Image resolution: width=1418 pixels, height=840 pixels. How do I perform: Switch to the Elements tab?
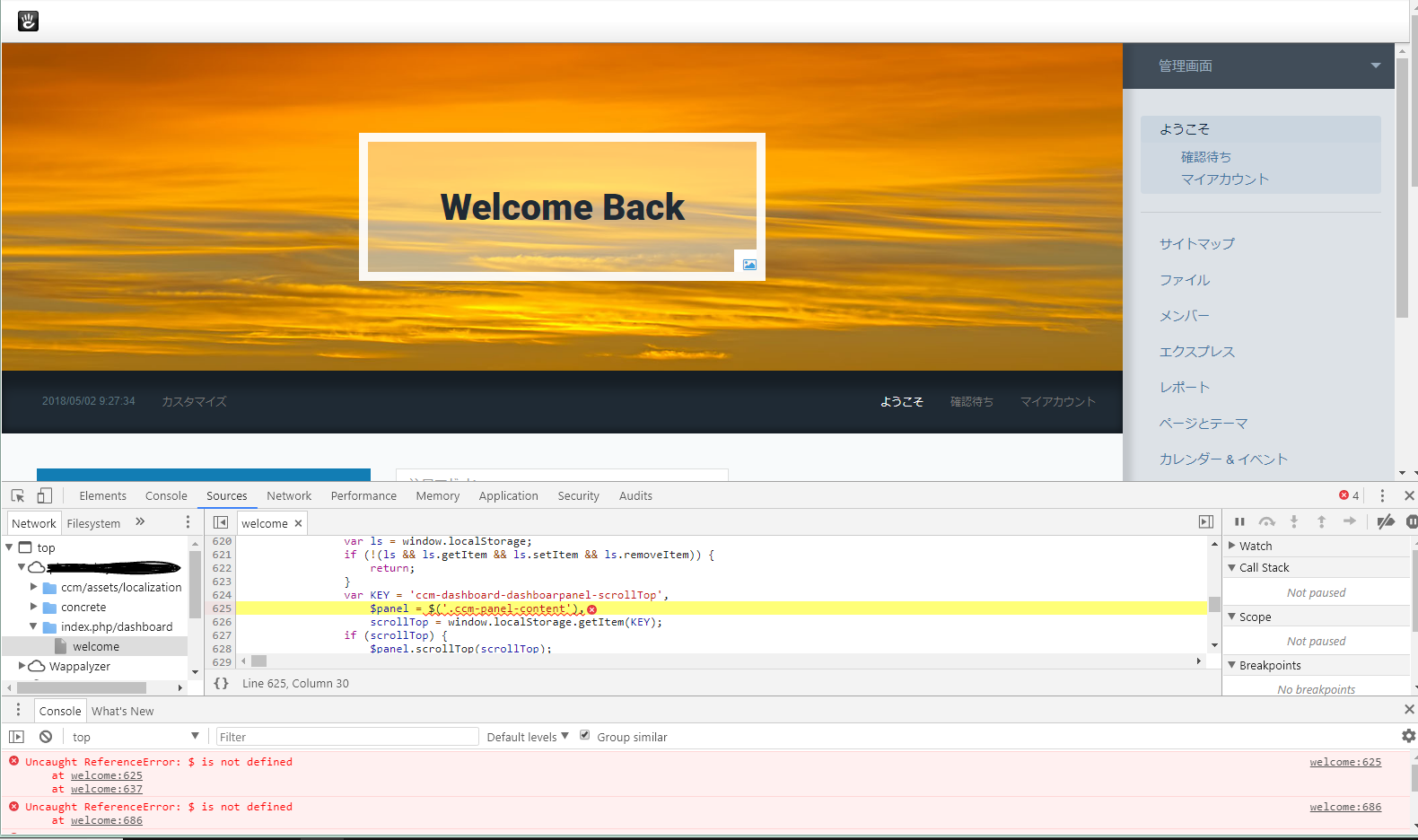point(103,495)
